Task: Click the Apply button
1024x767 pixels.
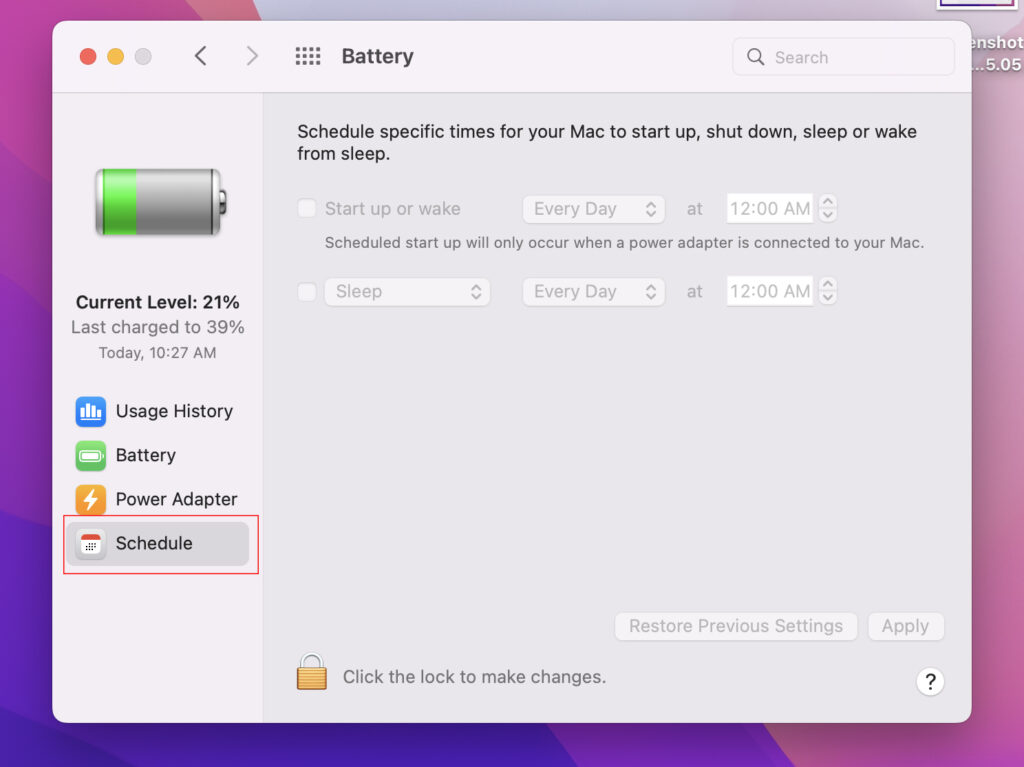Action: 905,626
